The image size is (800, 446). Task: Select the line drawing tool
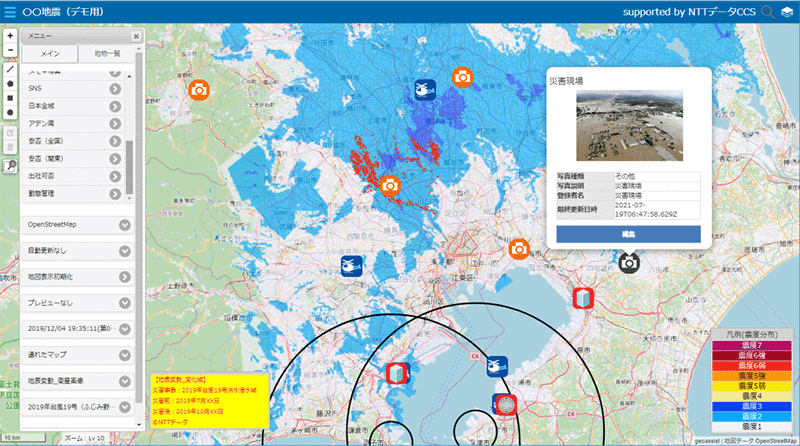click(10, 70)
